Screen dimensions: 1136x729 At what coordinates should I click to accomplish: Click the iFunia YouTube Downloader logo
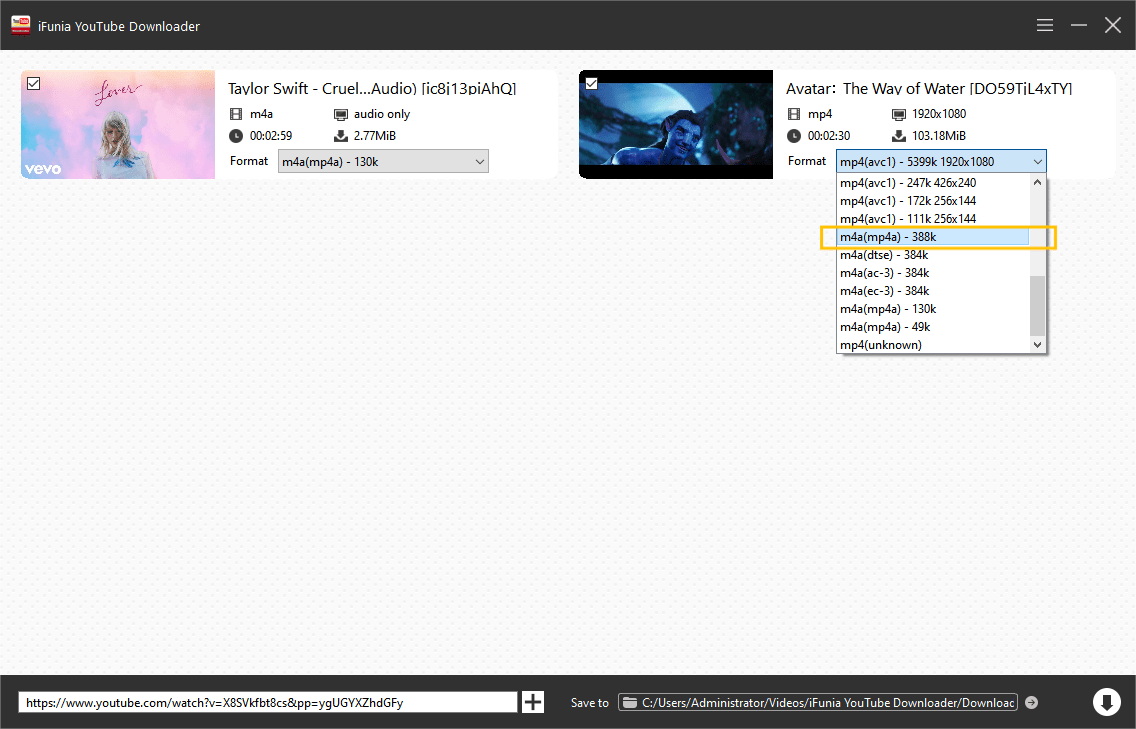point(20,25)
